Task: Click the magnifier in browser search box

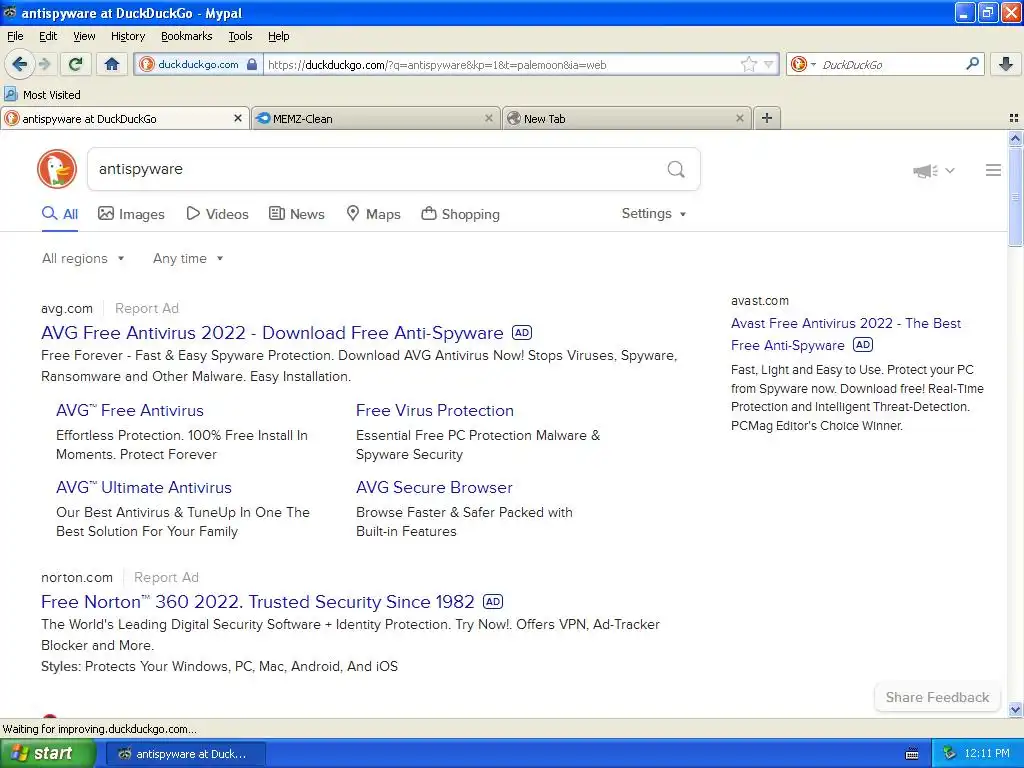Action: (x=972, y=64)
